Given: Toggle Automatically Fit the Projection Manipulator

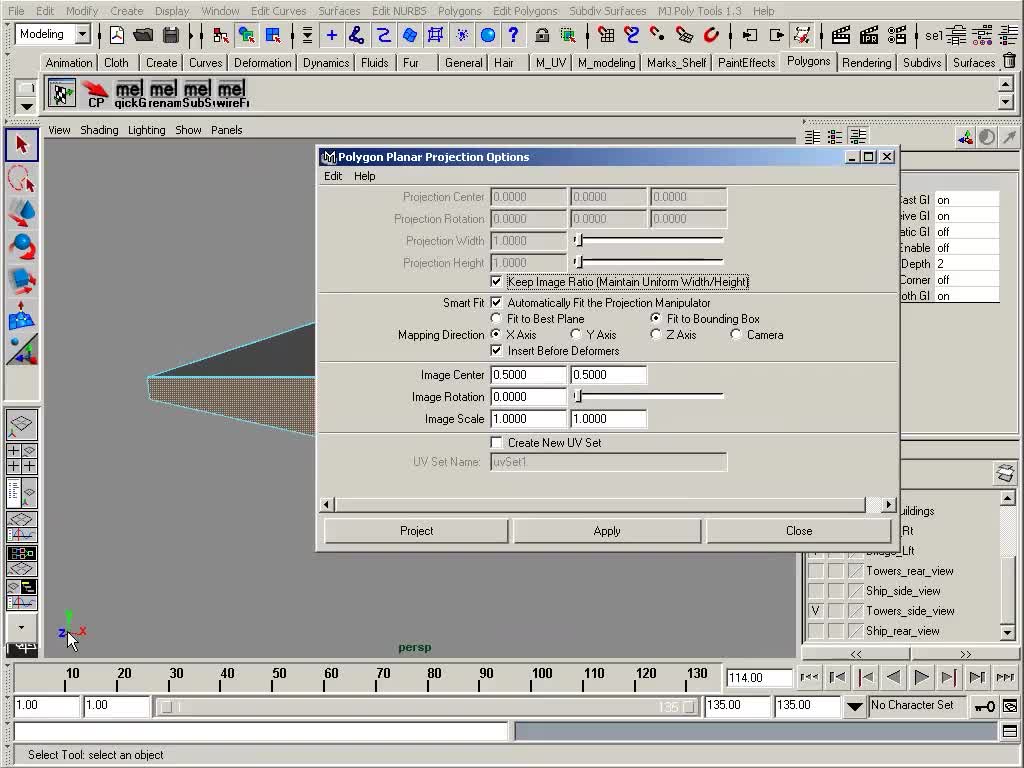Looking at the screenshot, I should pyautogui.click(x=496, y=302).
